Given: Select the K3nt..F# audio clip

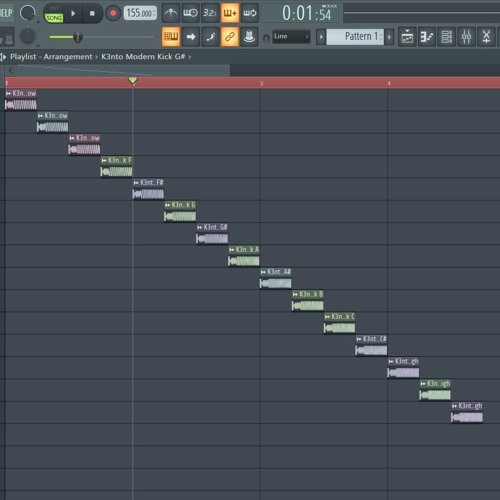Looking at the screenshot, I should [x=148, y=189].
